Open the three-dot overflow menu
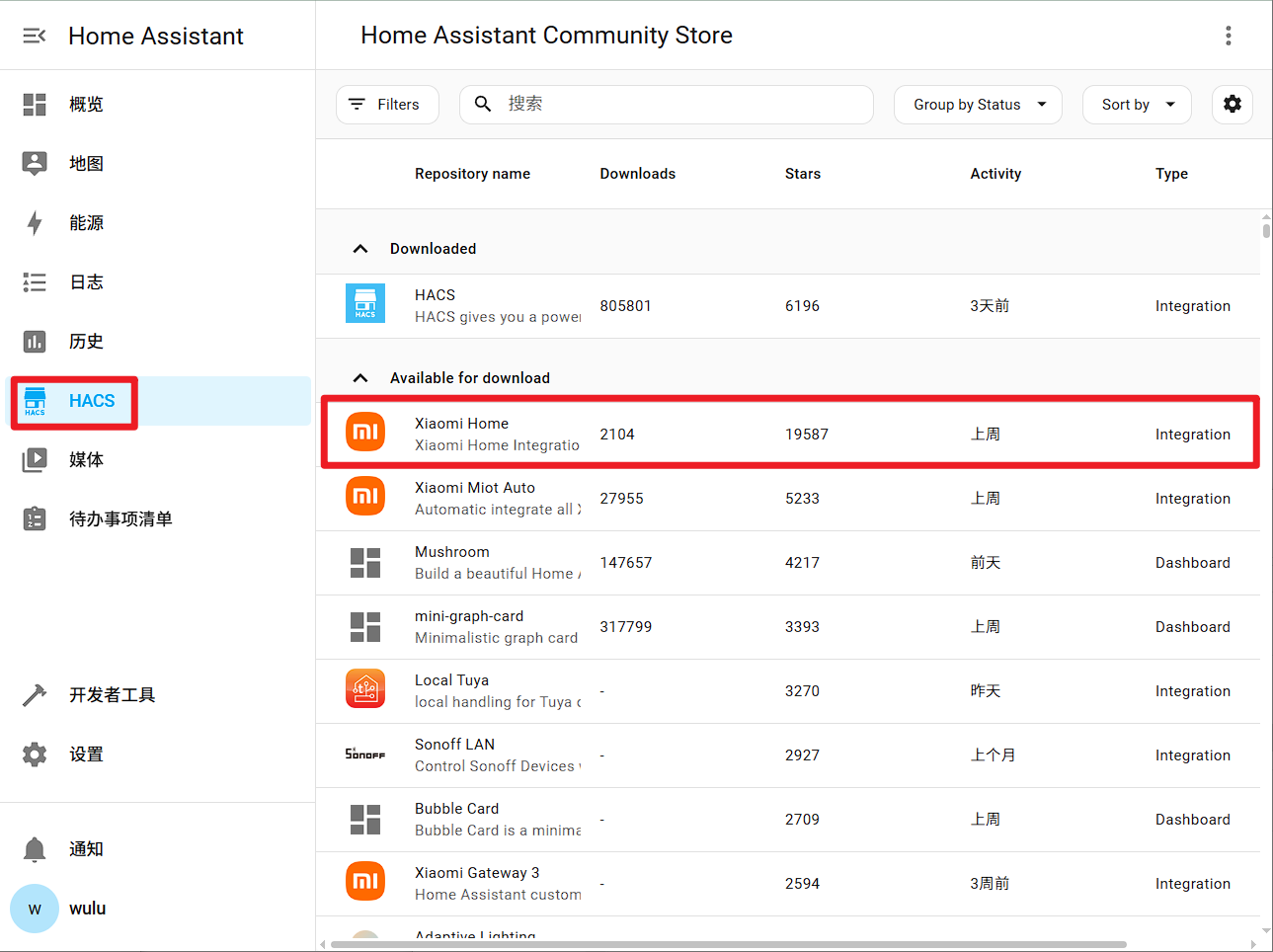 [1229, 36]
